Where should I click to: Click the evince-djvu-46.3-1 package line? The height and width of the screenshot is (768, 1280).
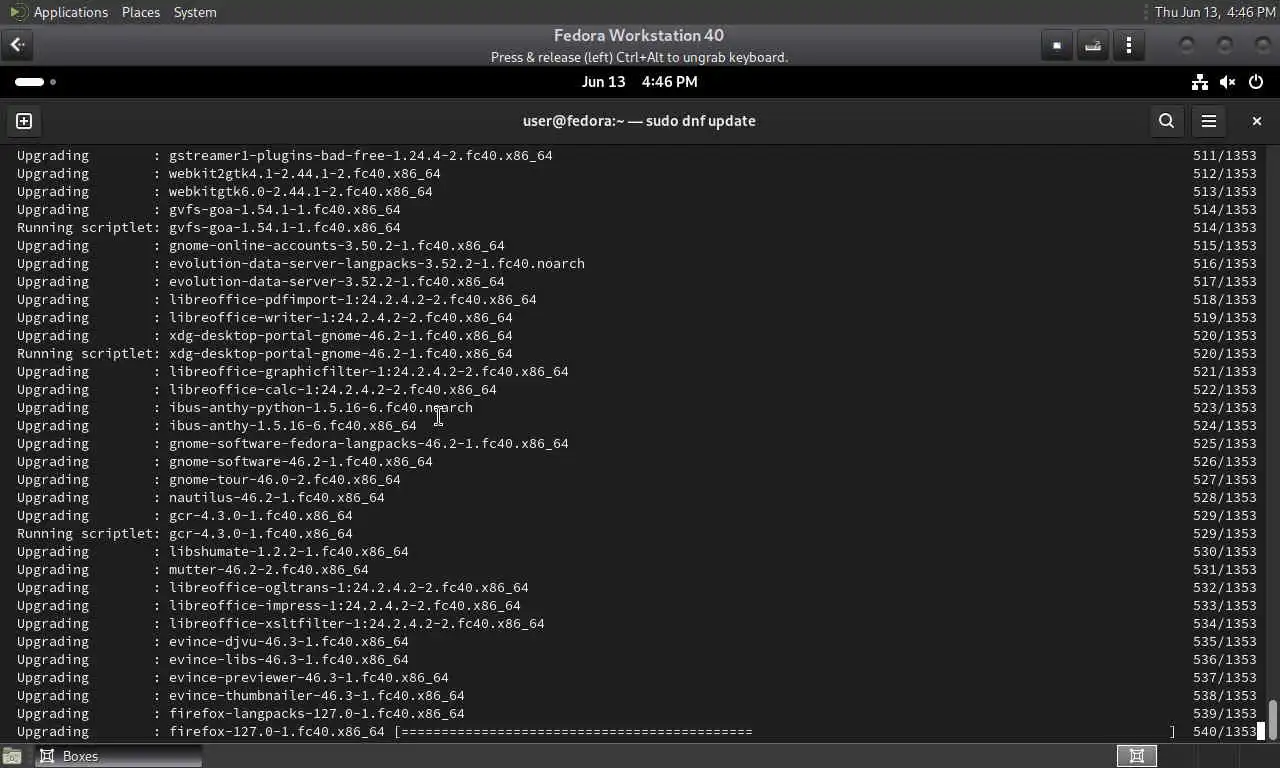pos(213,642)
